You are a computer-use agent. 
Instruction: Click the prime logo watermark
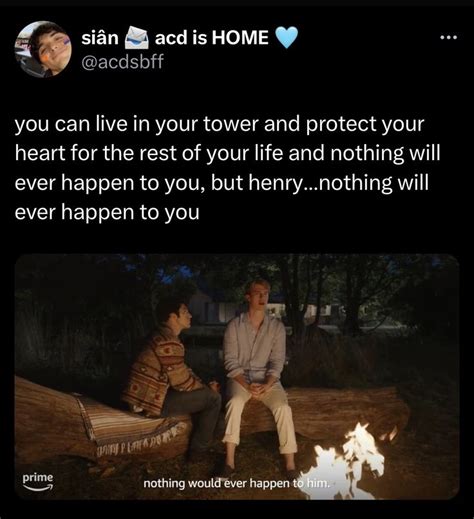(38, 481)
